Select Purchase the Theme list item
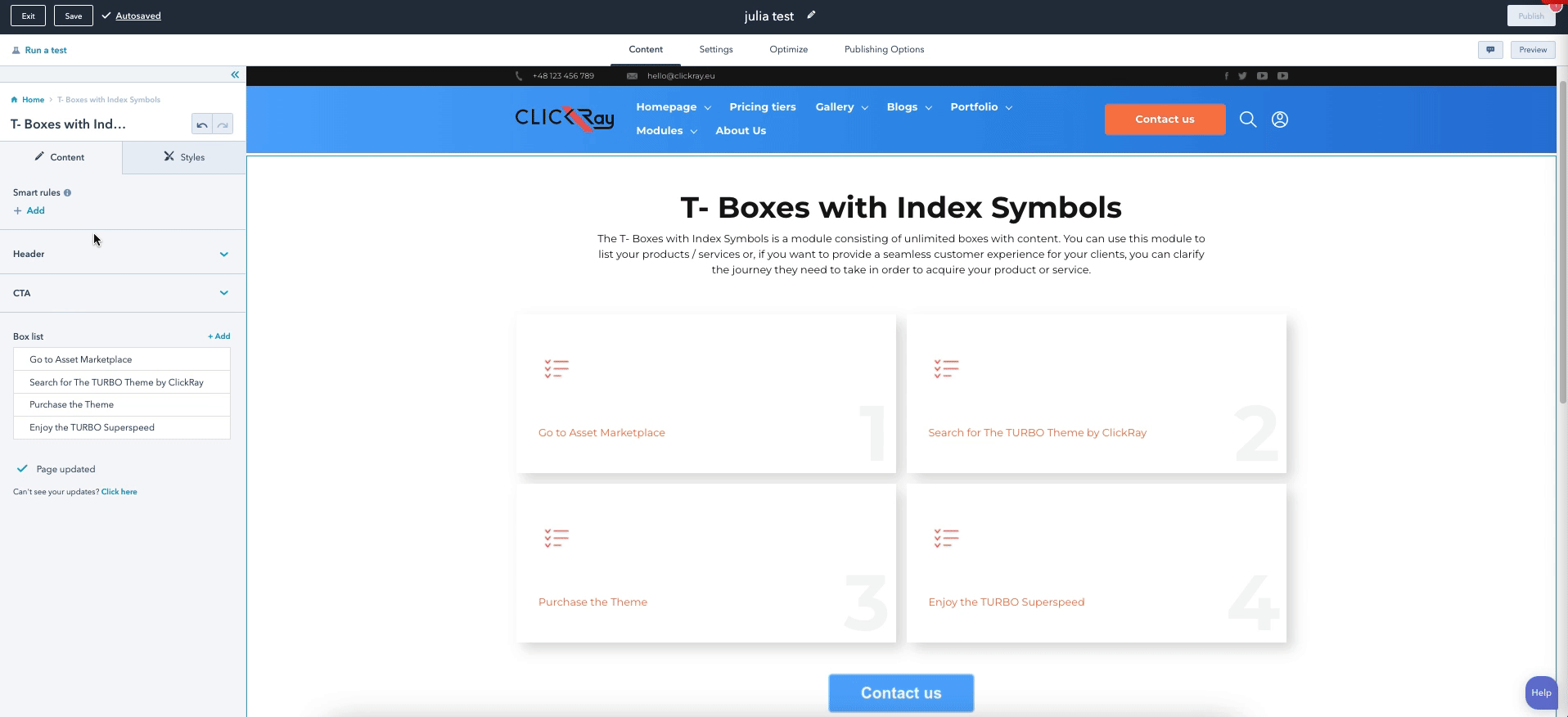 pos(122,404)
